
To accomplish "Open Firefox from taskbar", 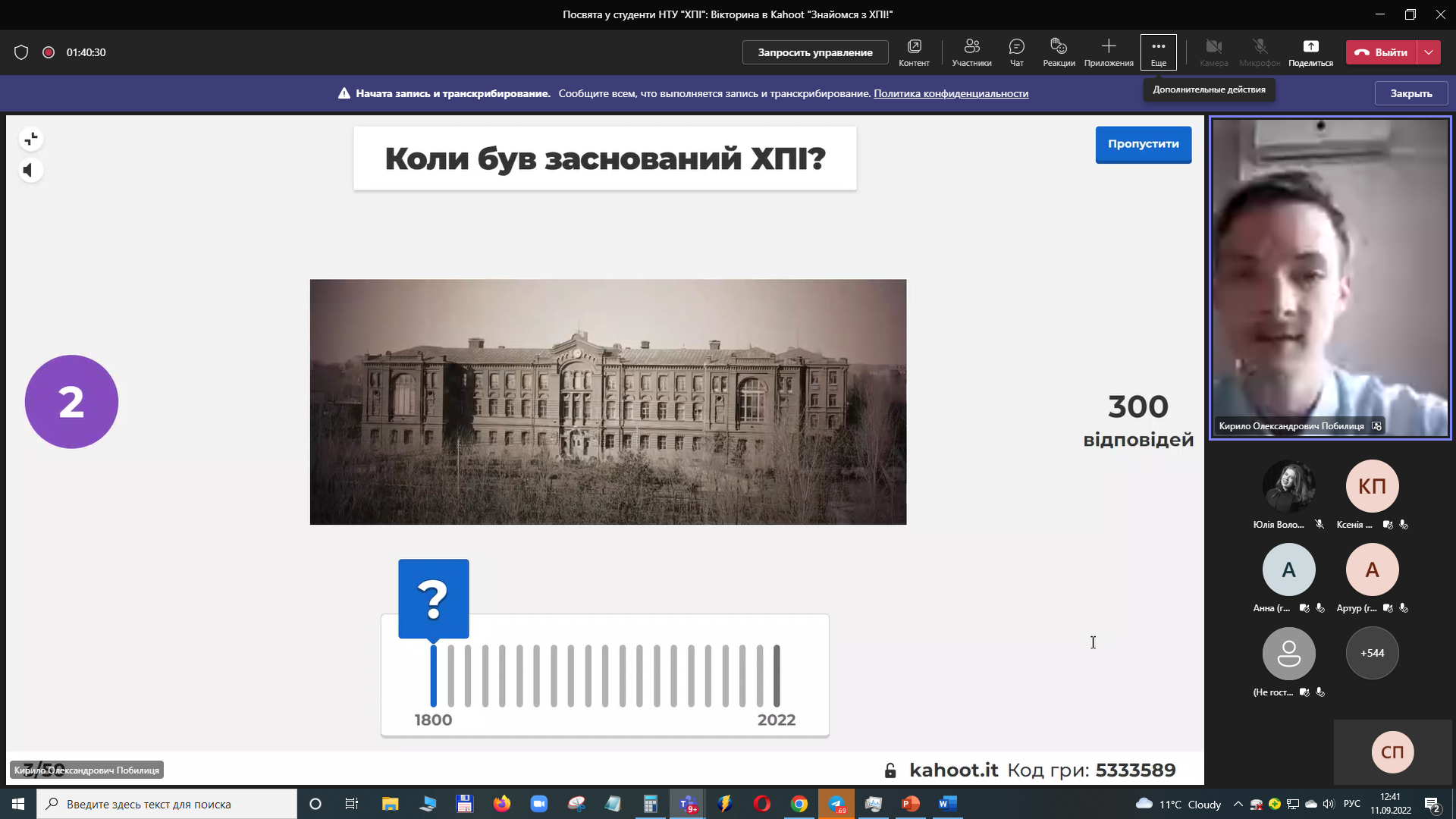I will click(501, 804).
